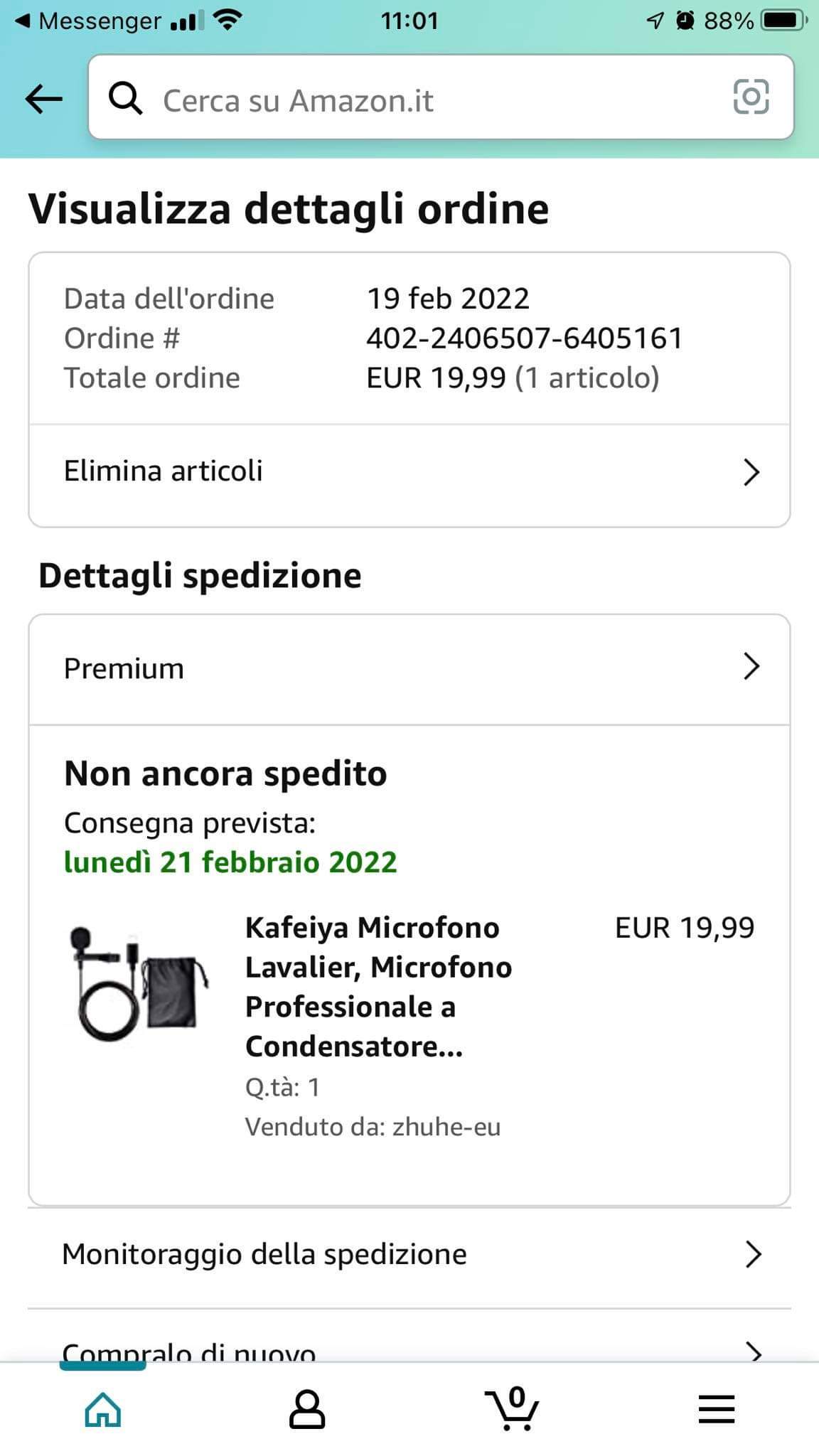Viewport: 819px width, 1456px height.
Task: Open the camera scan icon
Action: point(751,97)
